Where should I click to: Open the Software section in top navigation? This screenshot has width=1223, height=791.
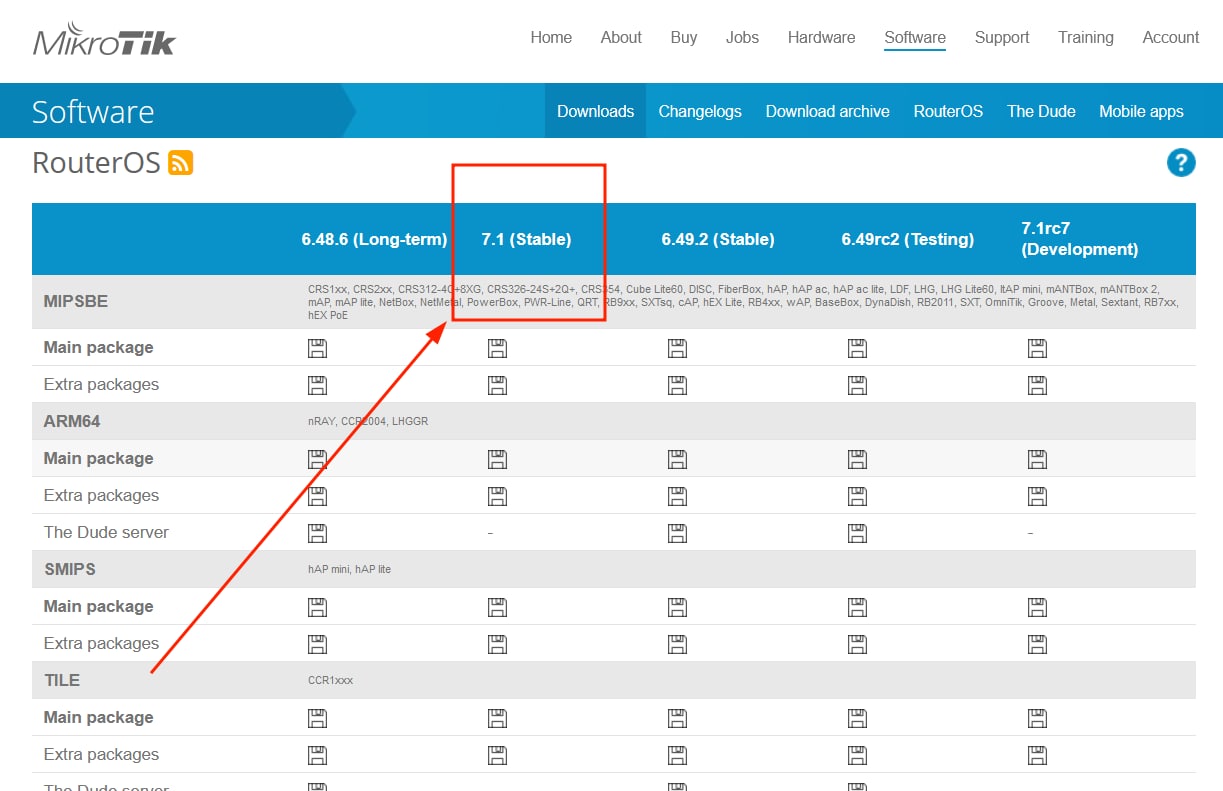(x=915, y=37)
